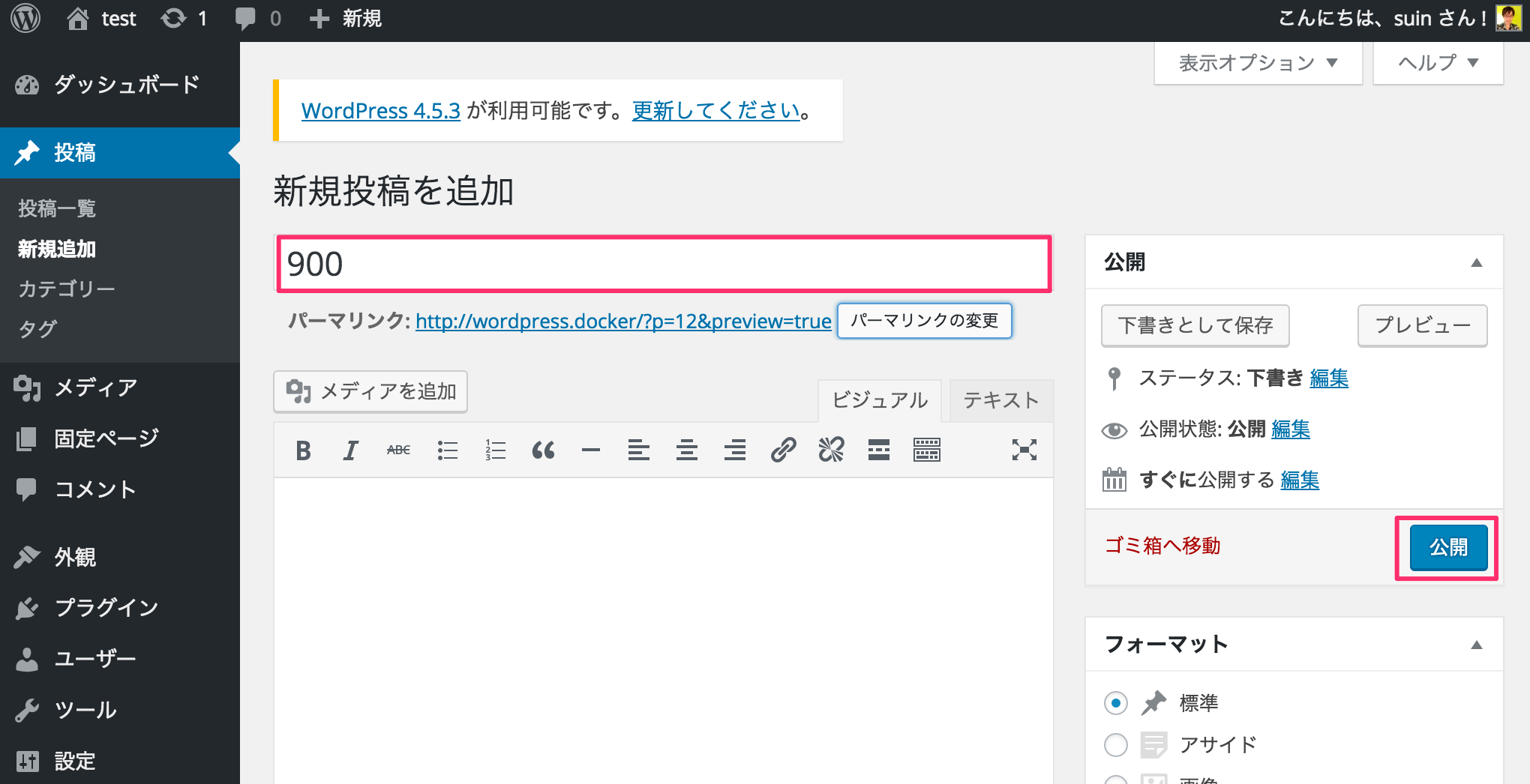Image resolution: width=1530 pixels, height=784 pixels.
Task: Open the comments bubble showing 0
Action: click(257, 18)
